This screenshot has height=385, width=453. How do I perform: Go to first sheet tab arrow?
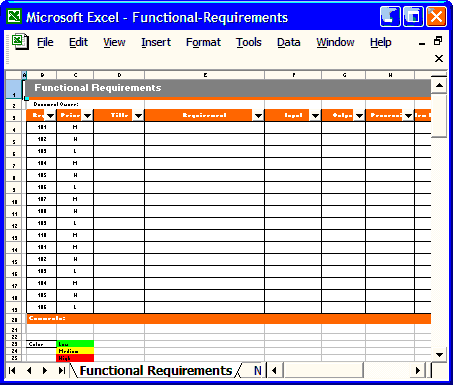(12, 370)
